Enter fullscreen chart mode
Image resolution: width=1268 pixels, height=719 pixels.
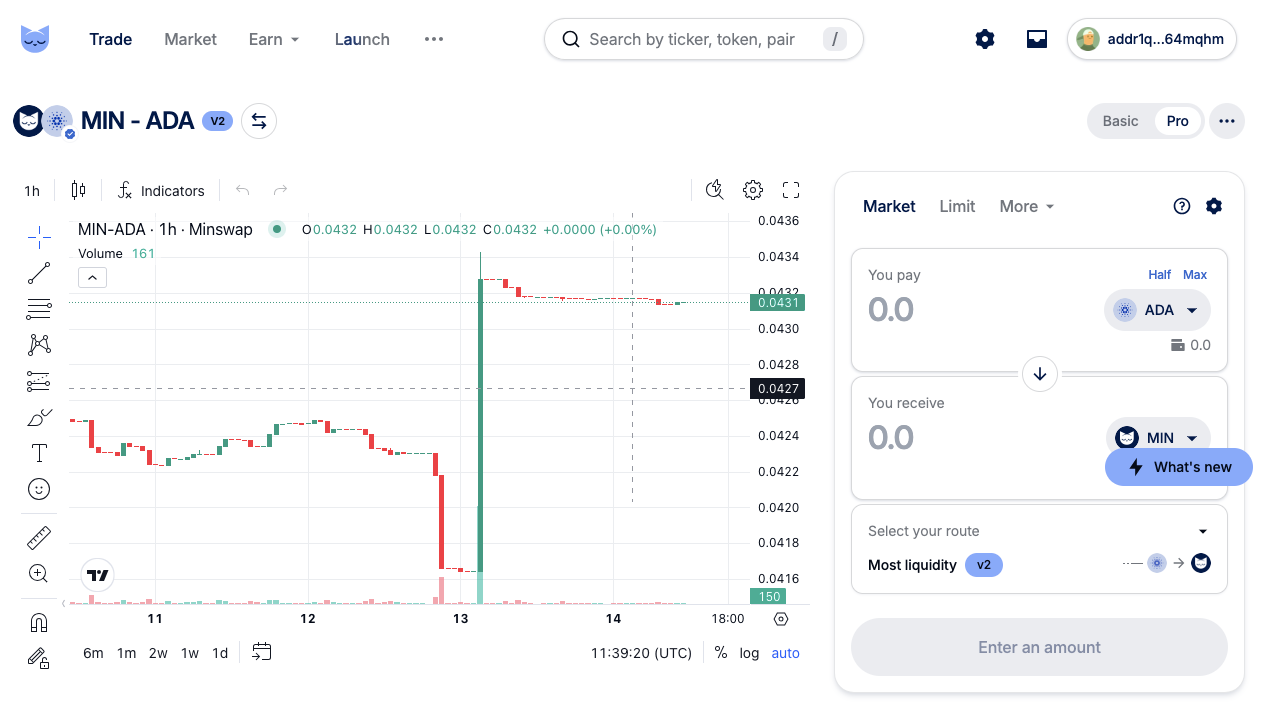[x=791, y=190]
